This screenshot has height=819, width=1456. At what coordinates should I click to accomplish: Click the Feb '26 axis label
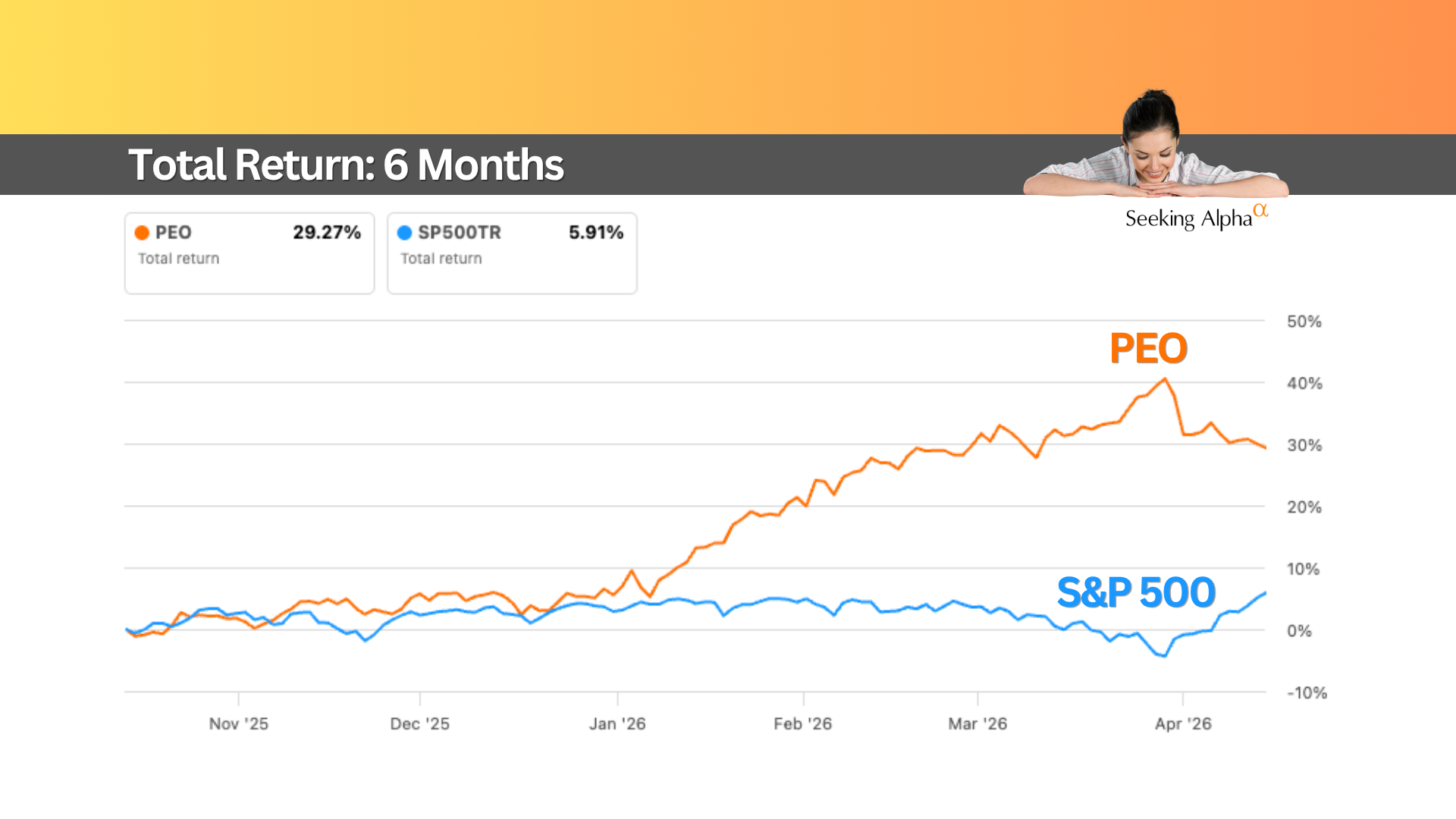803,724
